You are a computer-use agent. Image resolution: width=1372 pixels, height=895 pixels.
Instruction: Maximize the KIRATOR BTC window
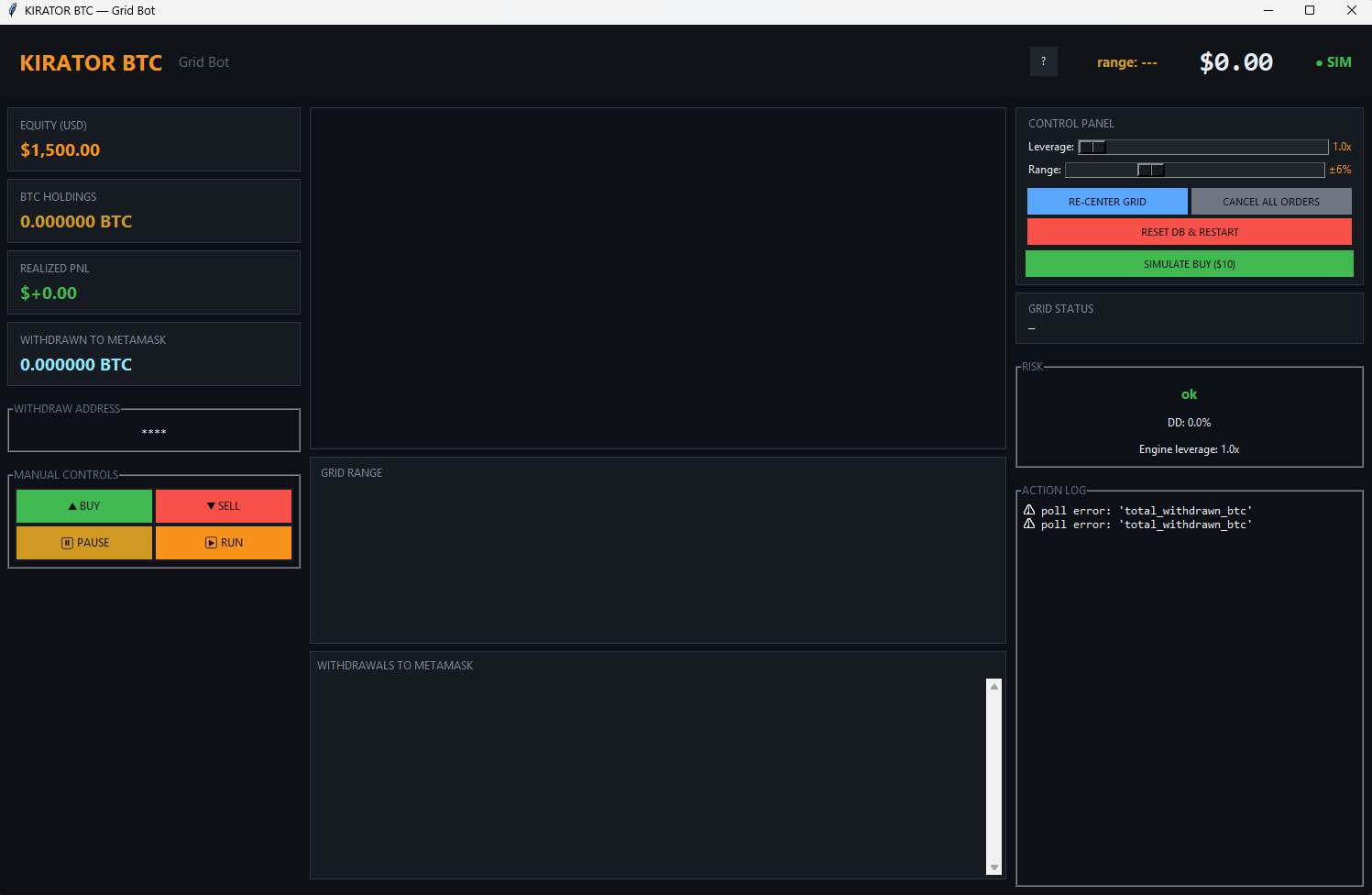click(1310, 11)
